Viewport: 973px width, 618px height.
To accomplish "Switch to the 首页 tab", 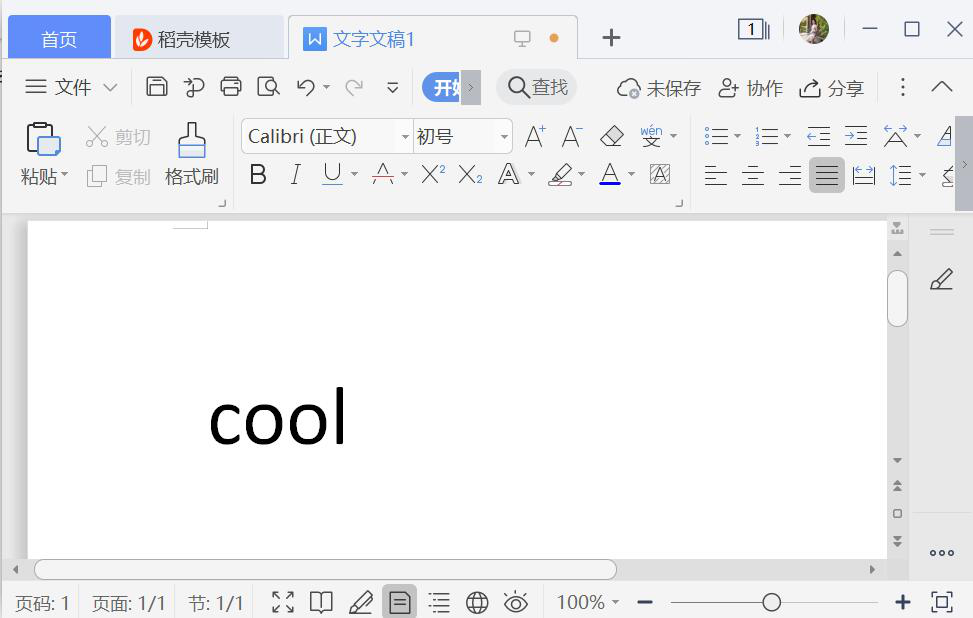I will (60, 39).
